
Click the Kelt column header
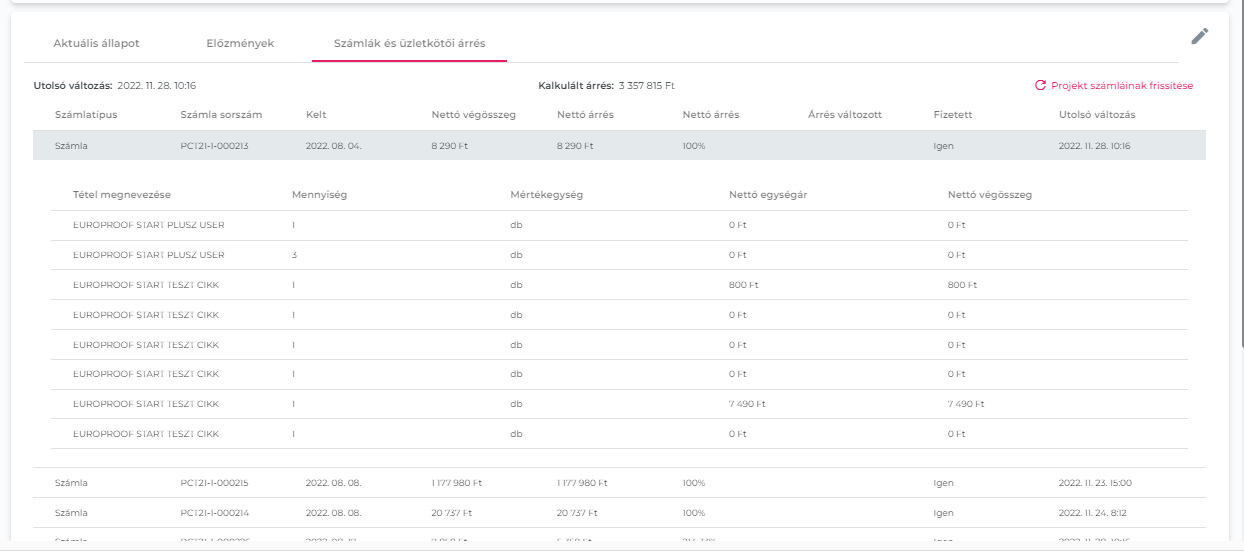point(316,115)
